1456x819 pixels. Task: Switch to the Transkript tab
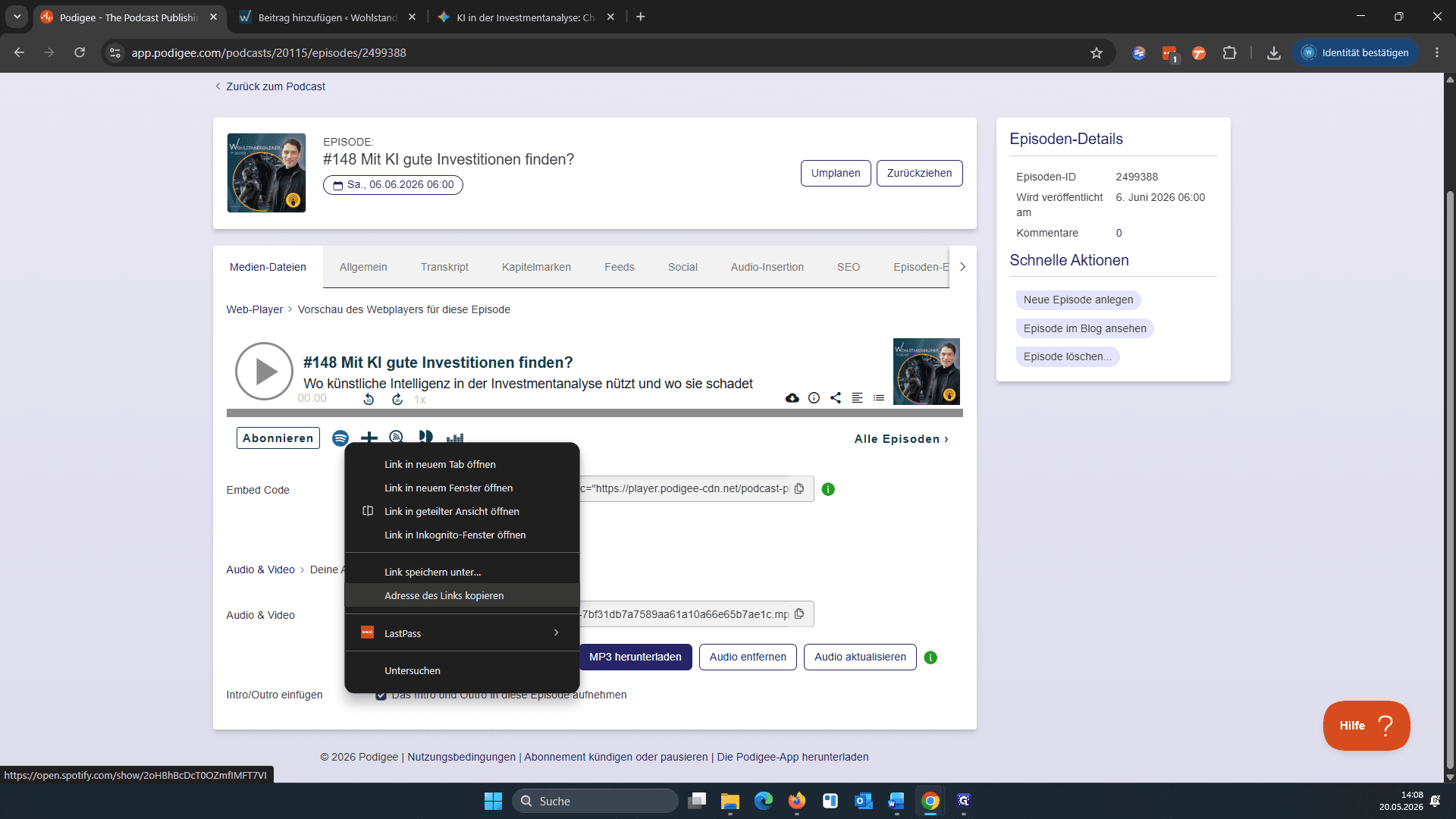[444, 267]
